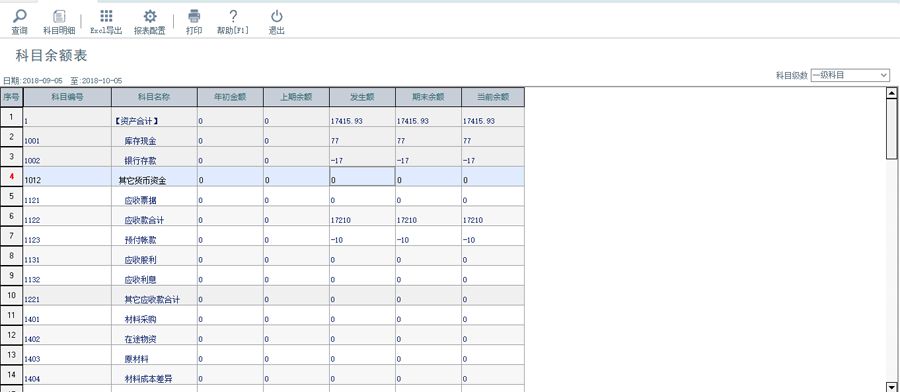This screenshot has height=392, width=900.
Task: Click the 材料采购 account name
Action: 140,319
